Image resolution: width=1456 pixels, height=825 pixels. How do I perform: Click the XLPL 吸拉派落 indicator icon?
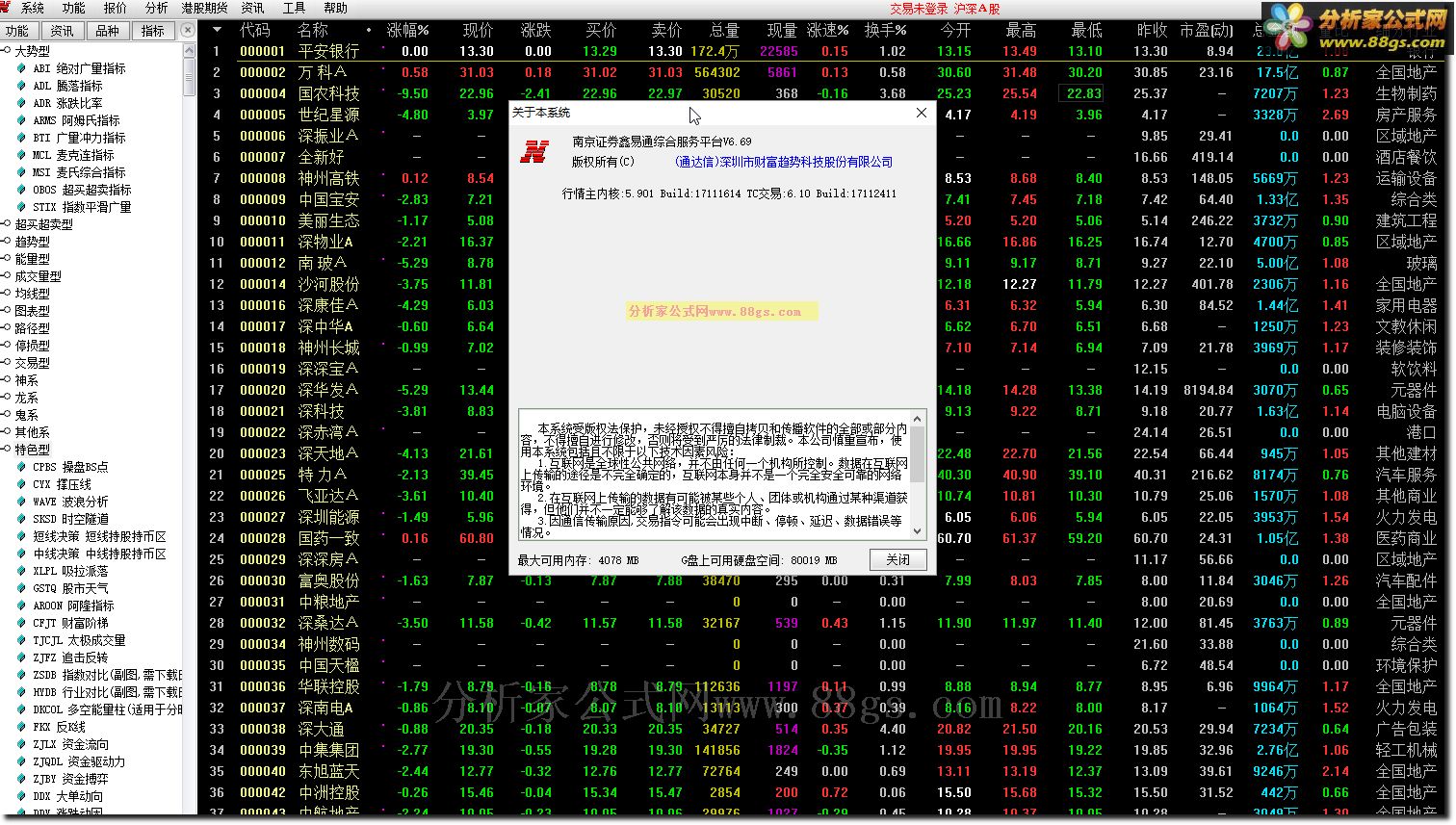pos(22,571)
